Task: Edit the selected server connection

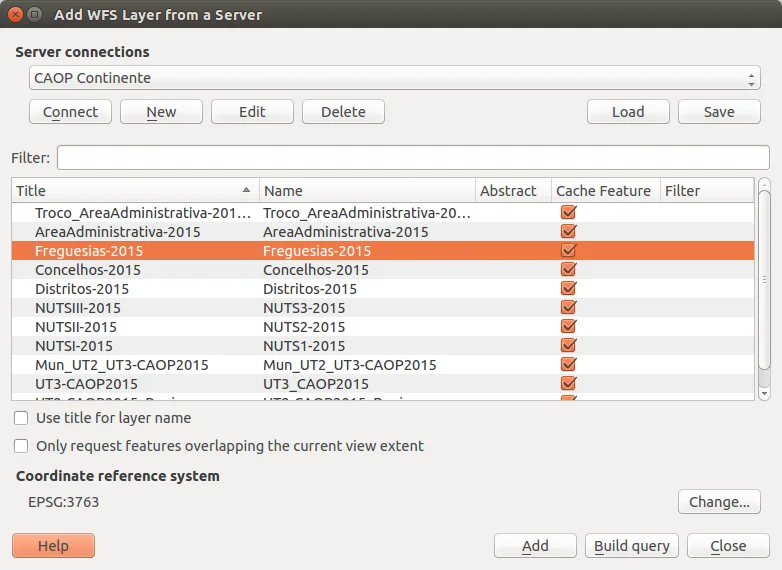Action: pos(252,112)
